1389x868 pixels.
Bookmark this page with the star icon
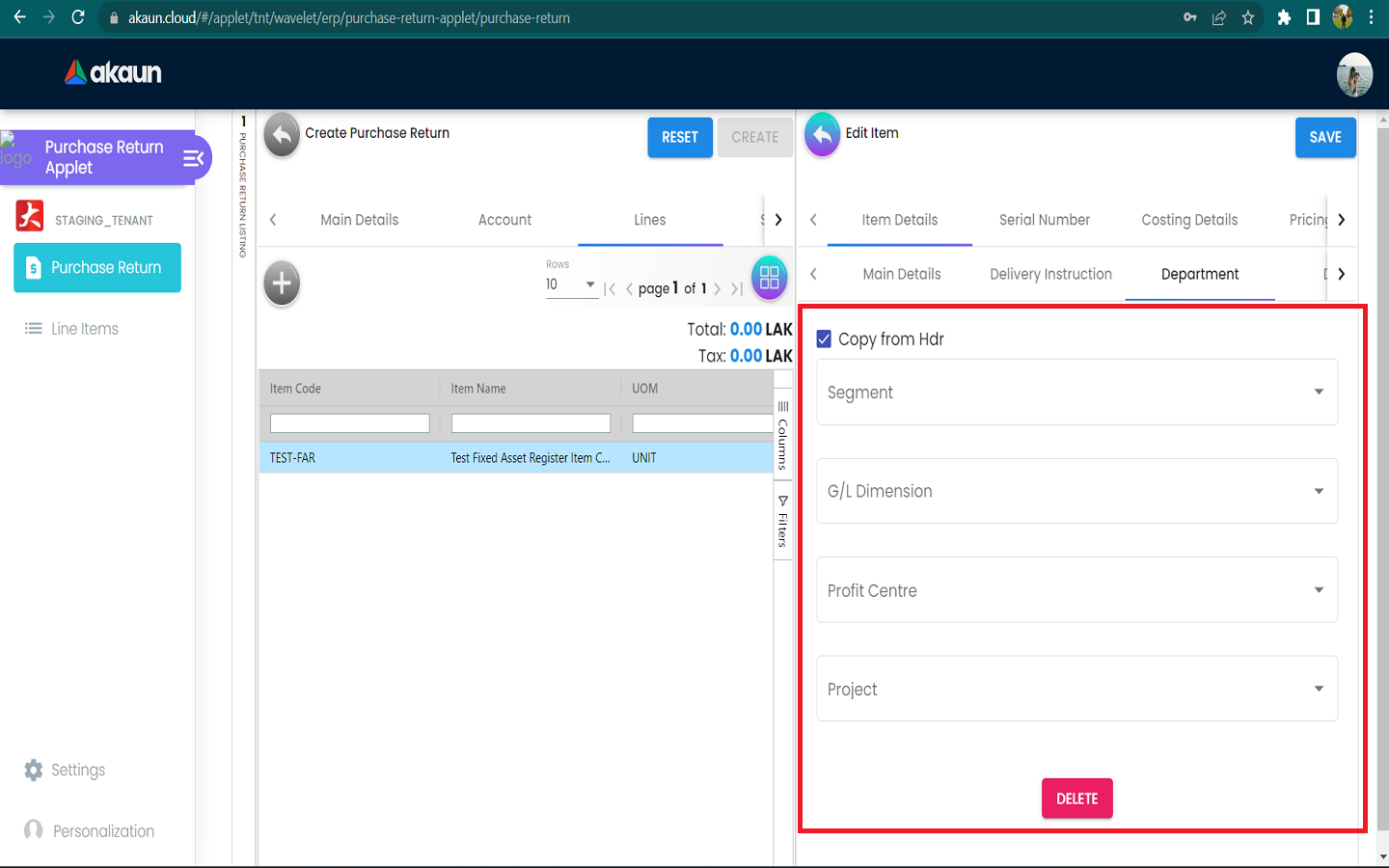click(1248, 17)
